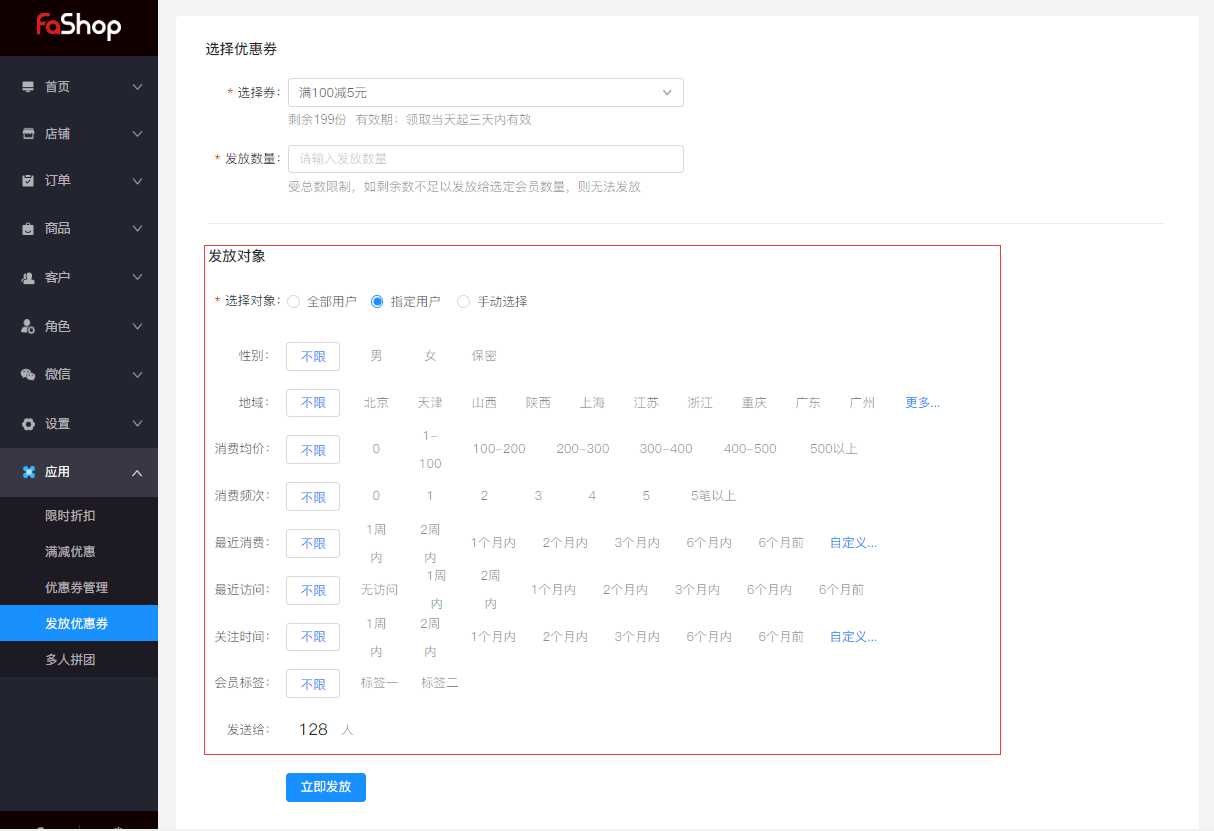
Task: Select 最近访问 option 无访问
Action: coord(379,590)
